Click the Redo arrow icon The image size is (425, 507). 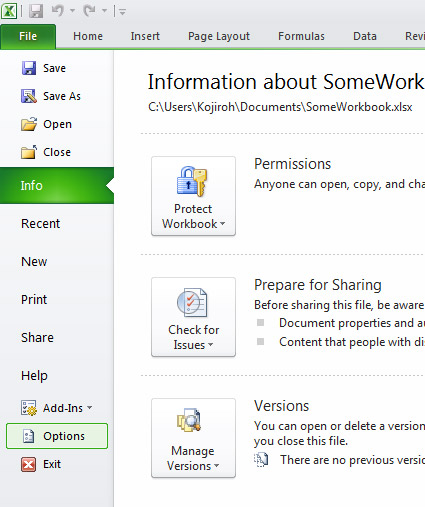coord(90,11)
